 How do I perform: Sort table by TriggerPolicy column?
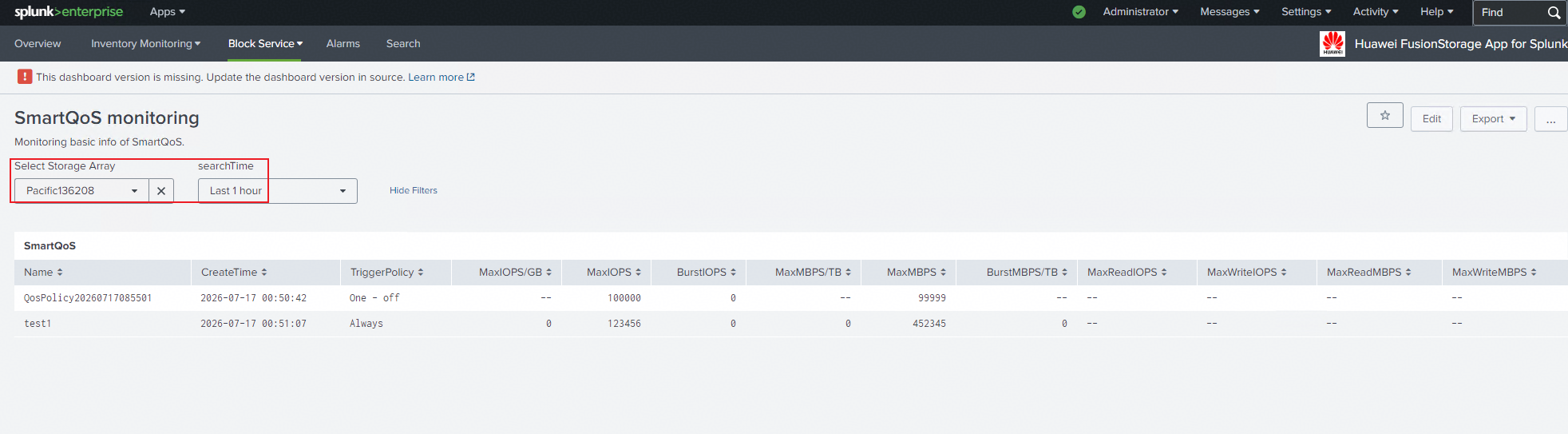(387, 273)
